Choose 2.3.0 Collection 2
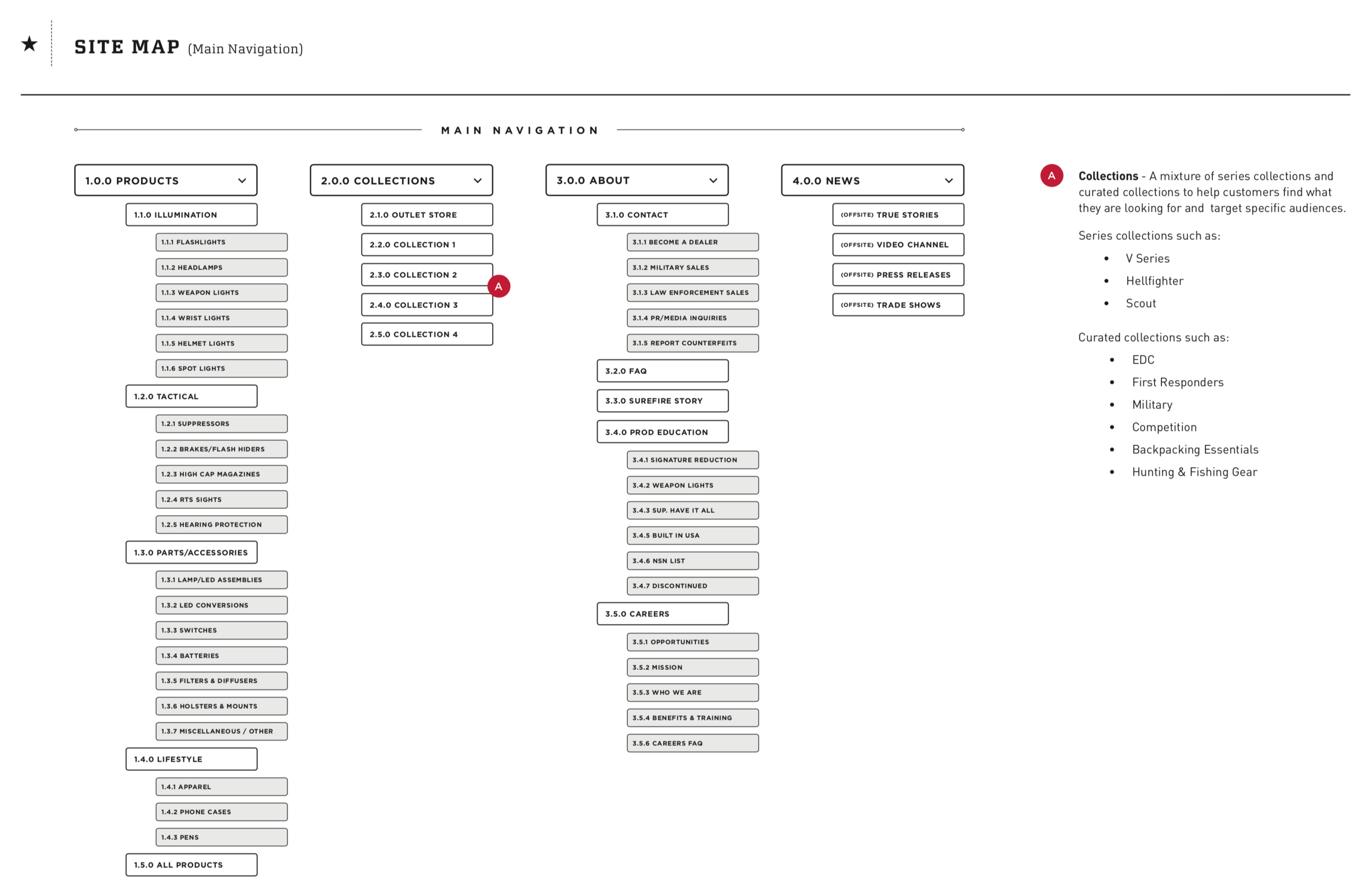This screenshot has height=892, width=1372. tap(427, 275)
